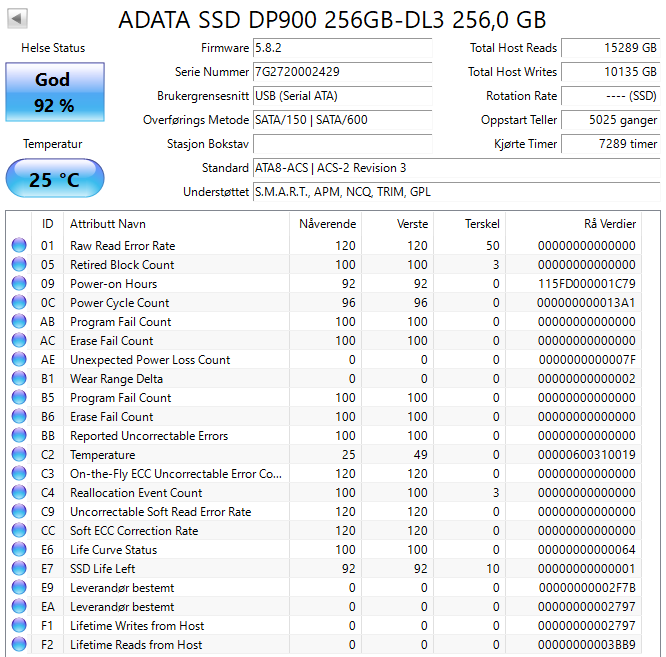Select the Lifetime Writes from Host name
The width and height of the screenshot is (666, 657).
pyautogui.click(x=137, y=626)
